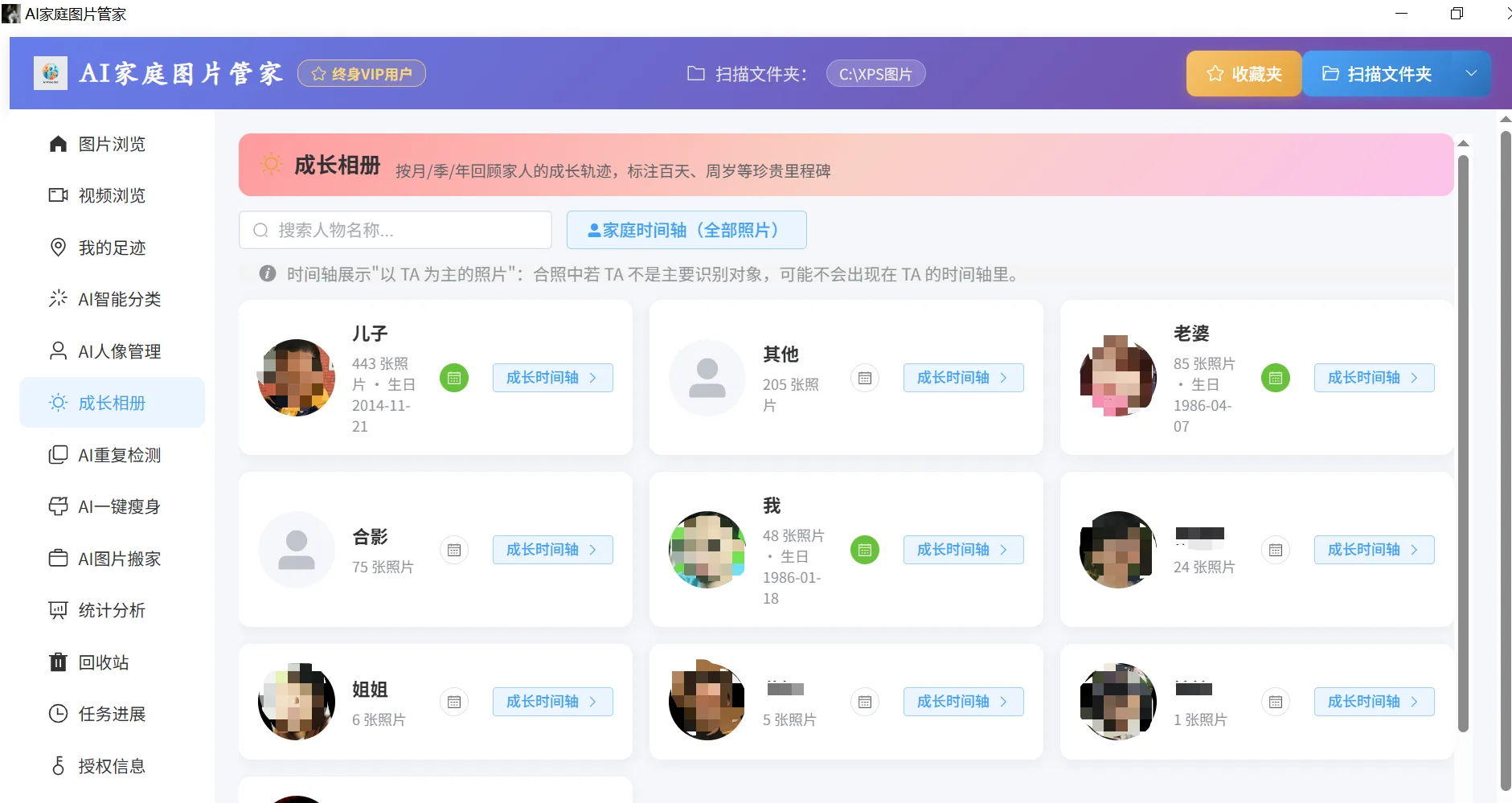Click the calendar icon on the 姐姐 card
The width and height of the screenshot is (1512, 803).
click(x=454, y=702)
